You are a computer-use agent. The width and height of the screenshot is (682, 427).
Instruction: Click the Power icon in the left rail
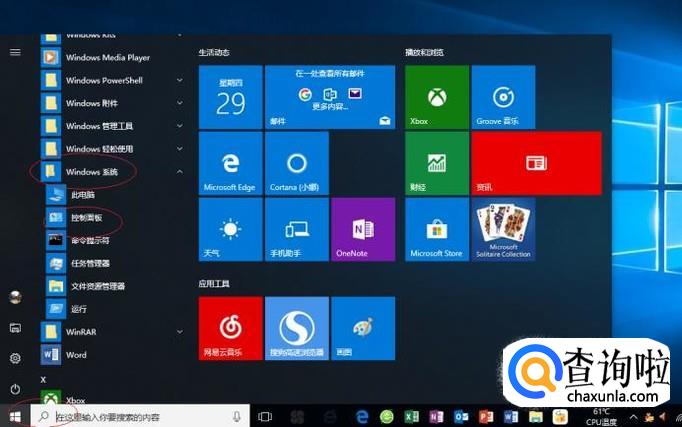tap(15, 388)
